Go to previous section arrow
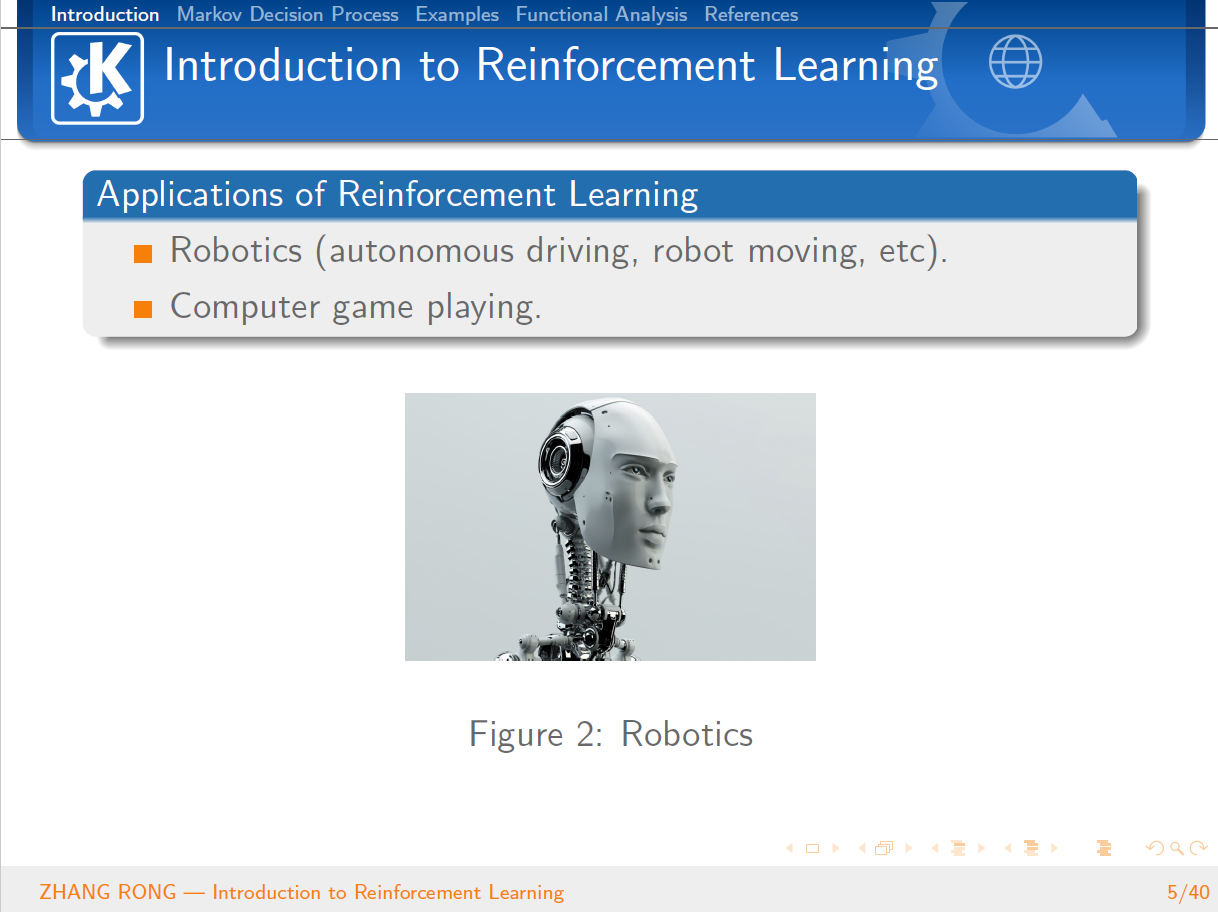 (x=1008, y=848)
